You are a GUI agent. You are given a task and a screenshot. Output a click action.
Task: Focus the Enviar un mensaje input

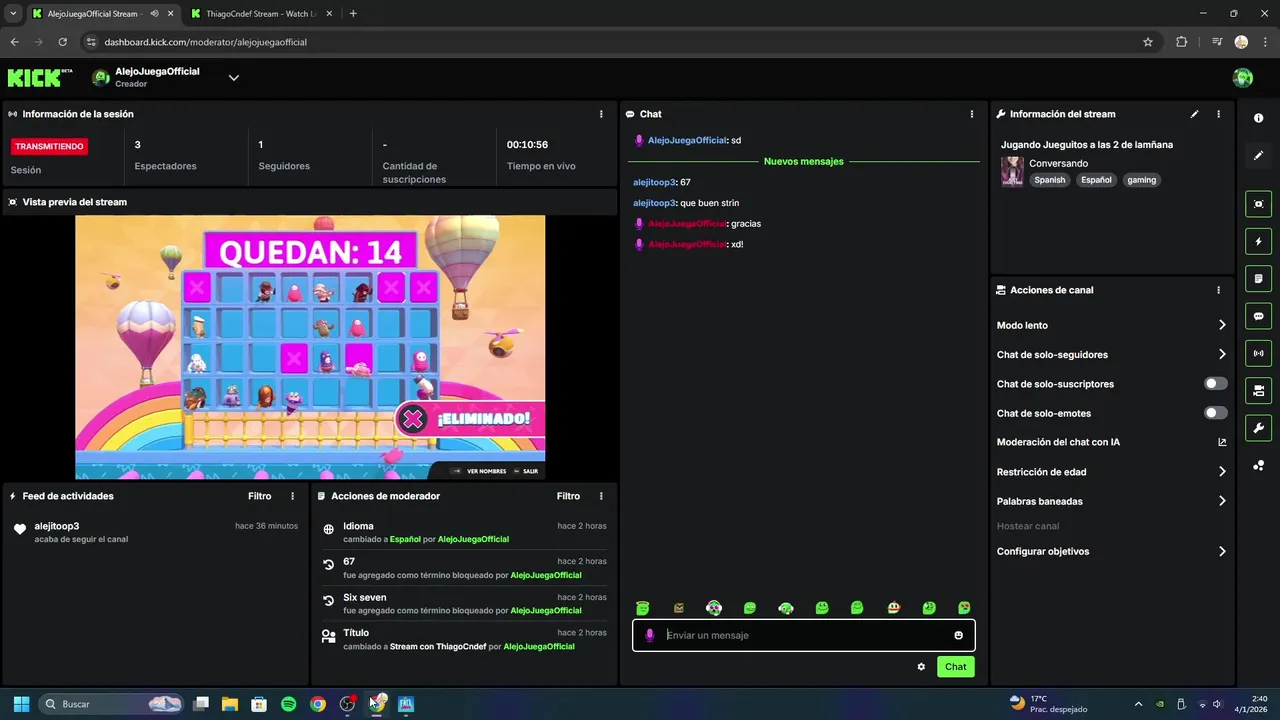pos(804,635)
